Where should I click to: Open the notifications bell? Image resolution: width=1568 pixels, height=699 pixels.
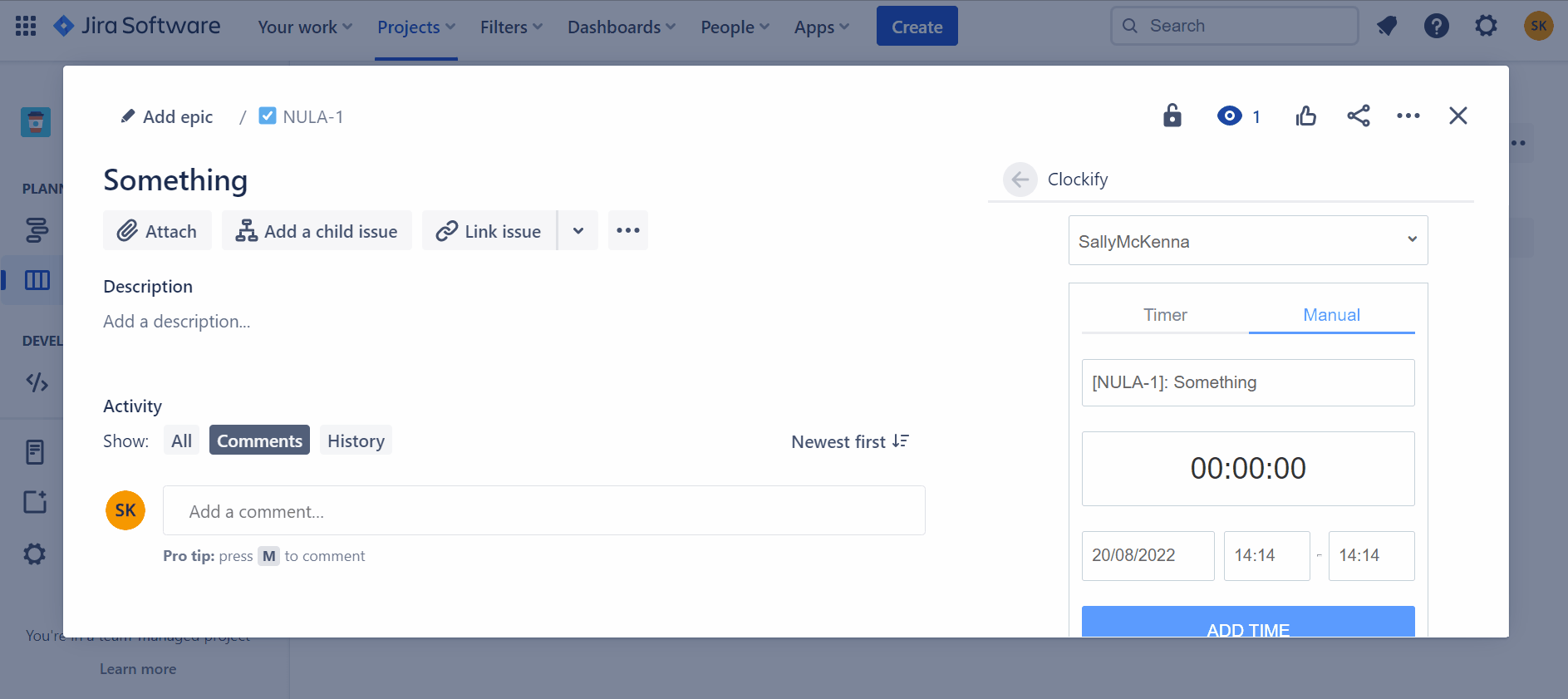pos(1386,26)
